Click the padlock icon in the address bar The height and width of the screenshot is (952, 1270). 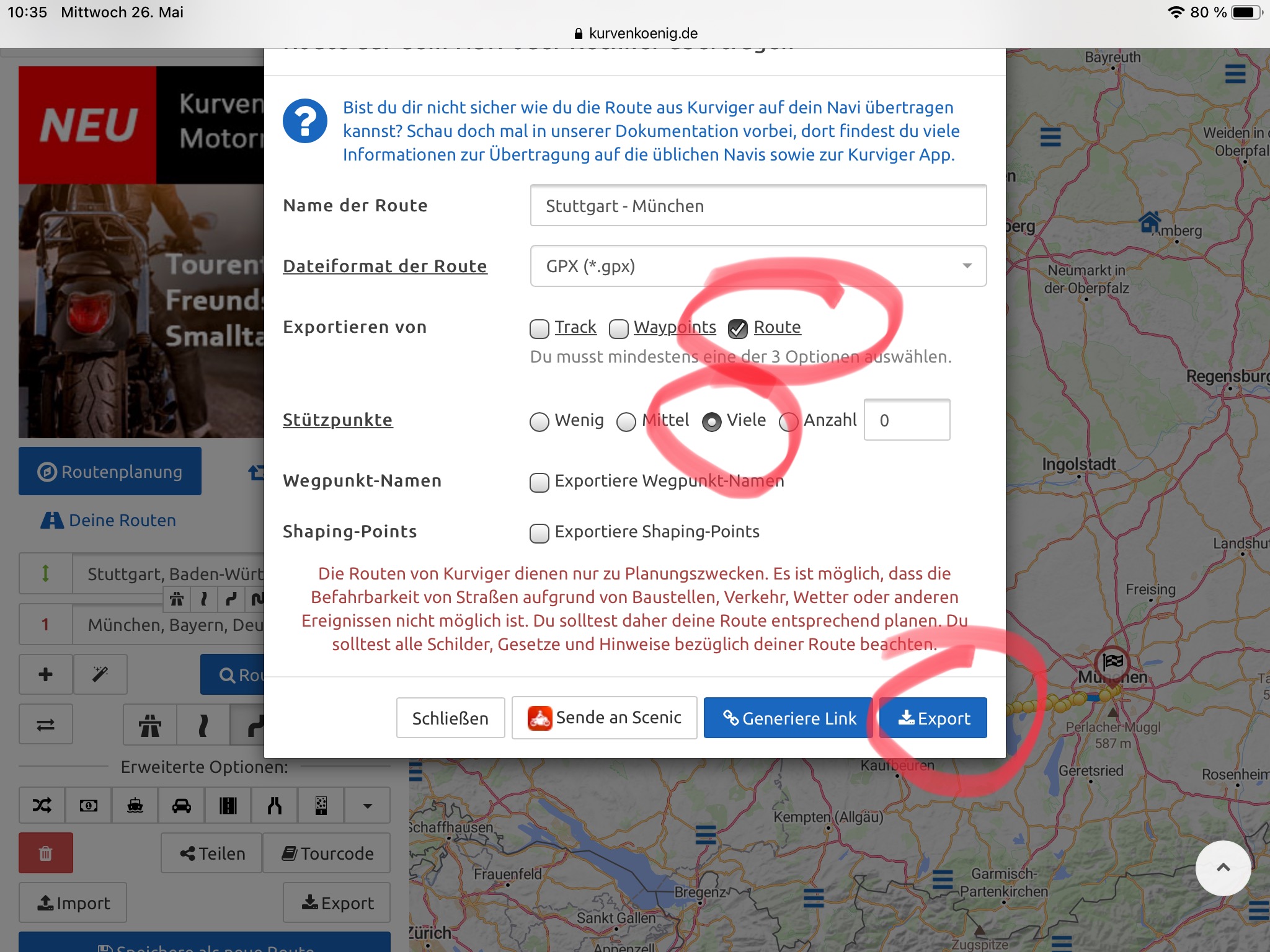(x=579, y=33)
